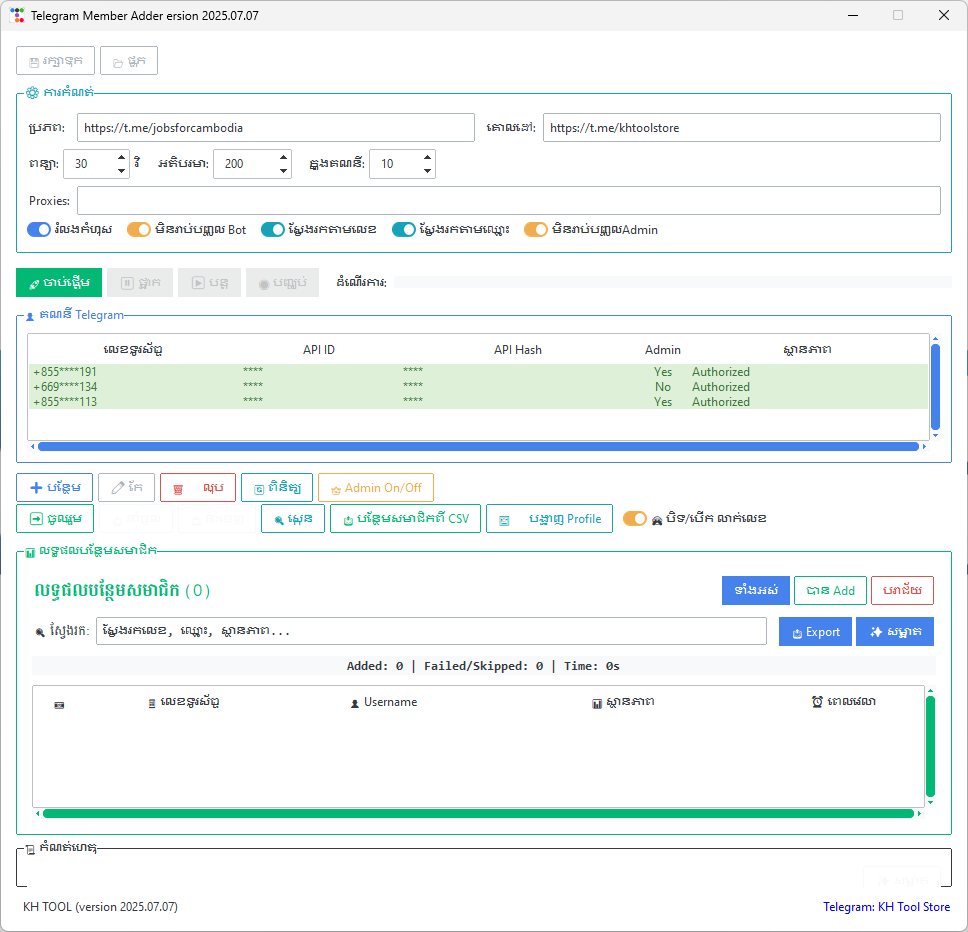Increase the maximum value of 200
Image resolution: width=968 pixels, height=932 pixels.
pyautogui.click(x=283, y=157)
